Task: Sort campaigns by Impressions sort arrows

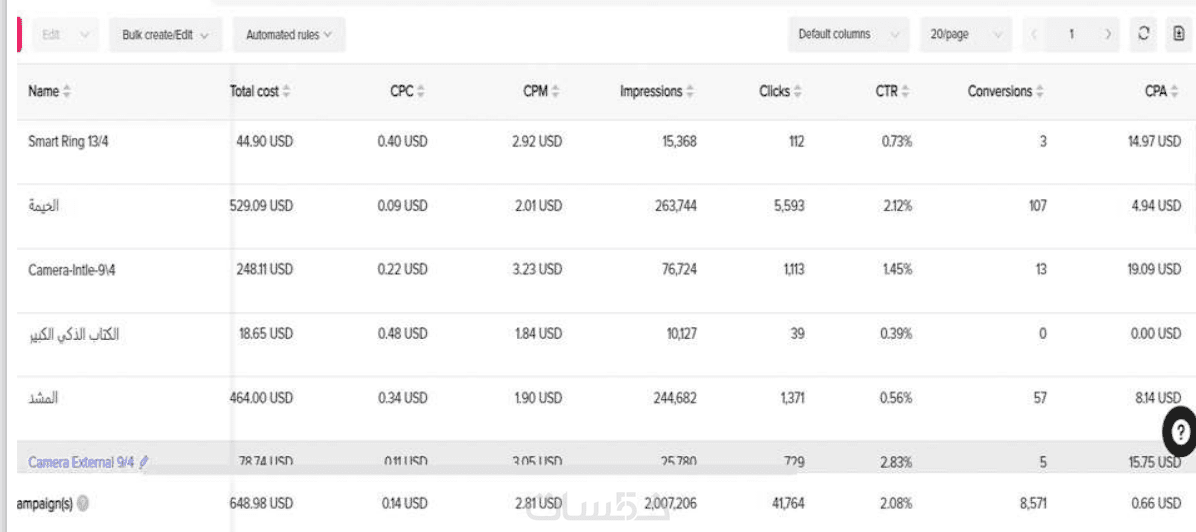Action: [x=690, y=92]
